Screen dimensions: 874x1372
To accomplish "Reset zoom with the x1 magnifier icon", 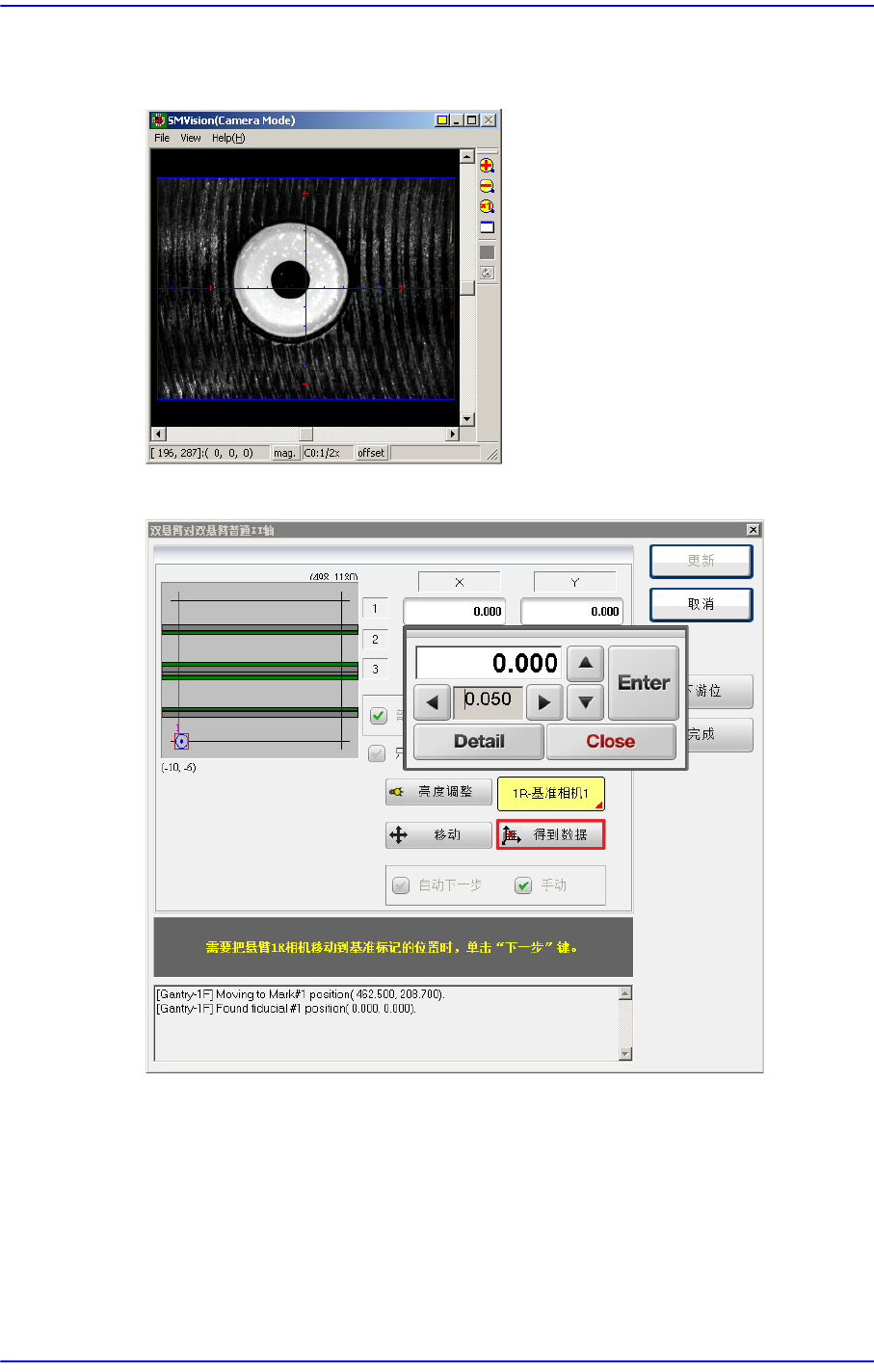I will [487, 206].
